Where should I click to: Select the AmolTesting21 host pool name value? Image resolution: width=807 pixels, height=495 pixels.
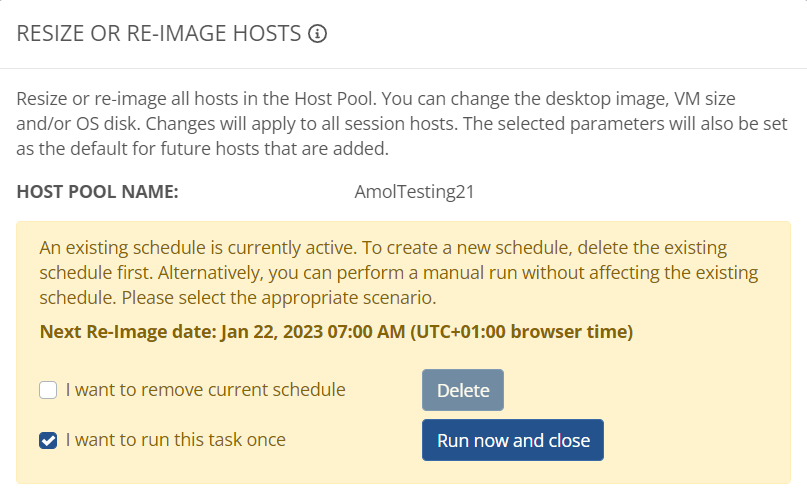[x=414, y=191]
